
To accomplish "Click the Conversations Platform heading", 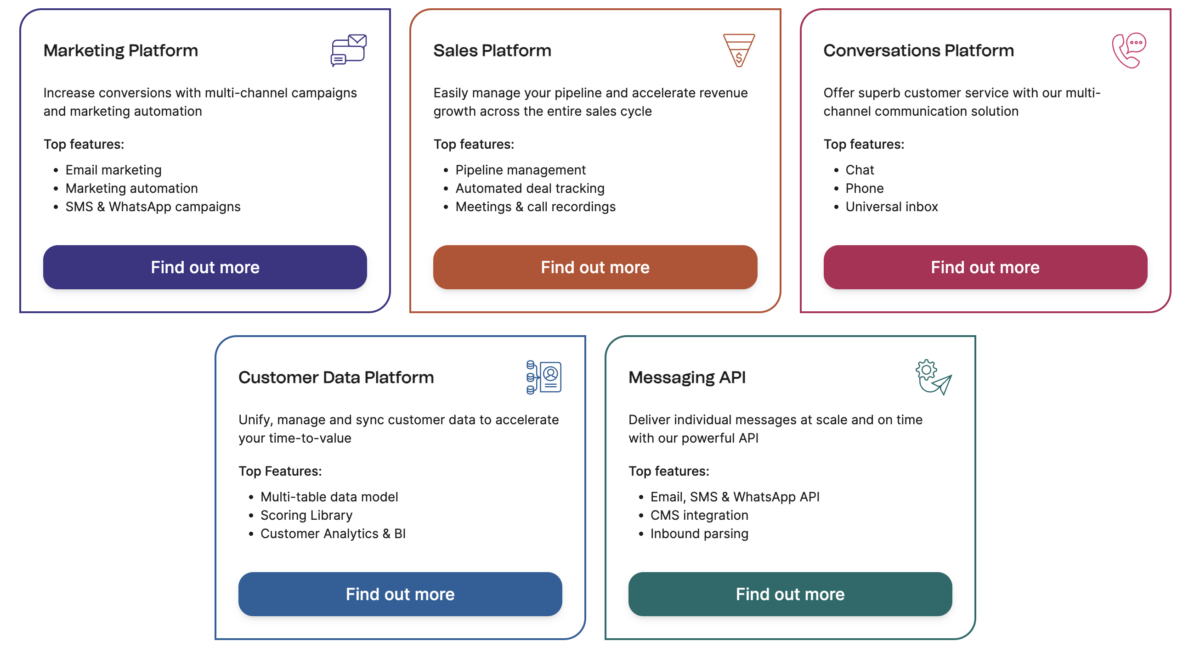I will [918, 51].
